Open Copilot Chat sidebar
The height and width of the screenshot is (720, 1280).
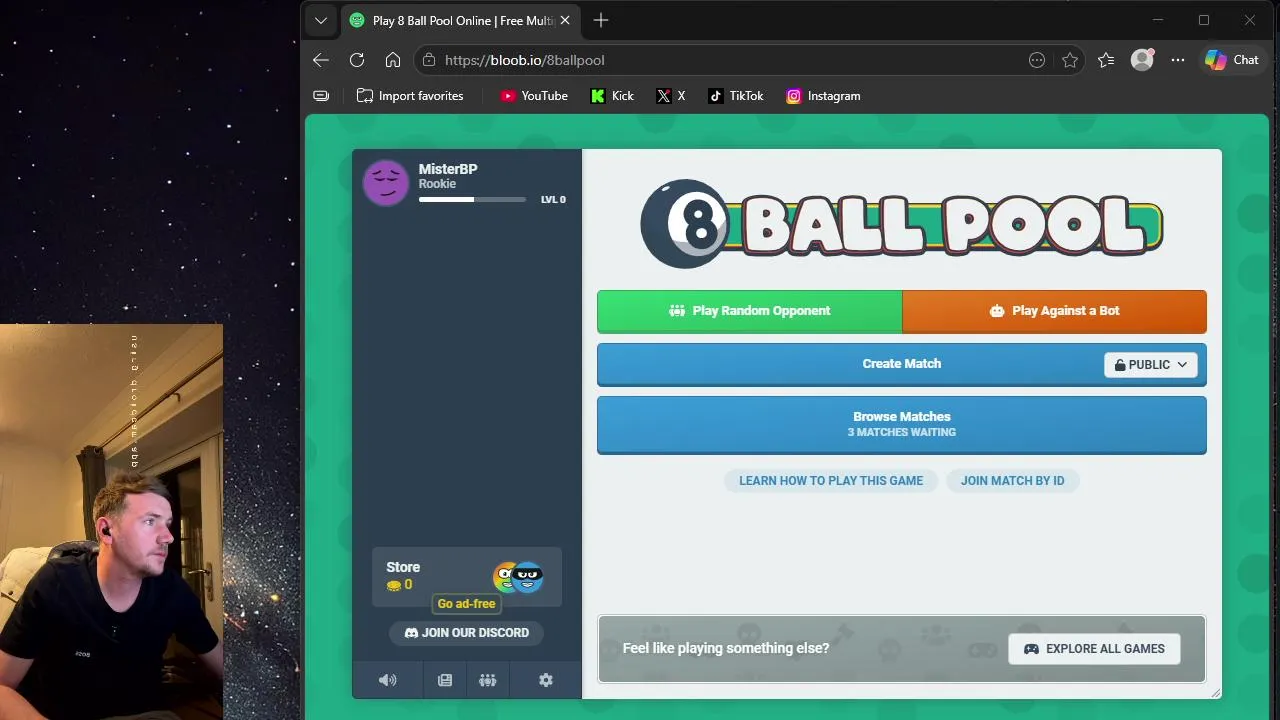[x=1232, y=60]
